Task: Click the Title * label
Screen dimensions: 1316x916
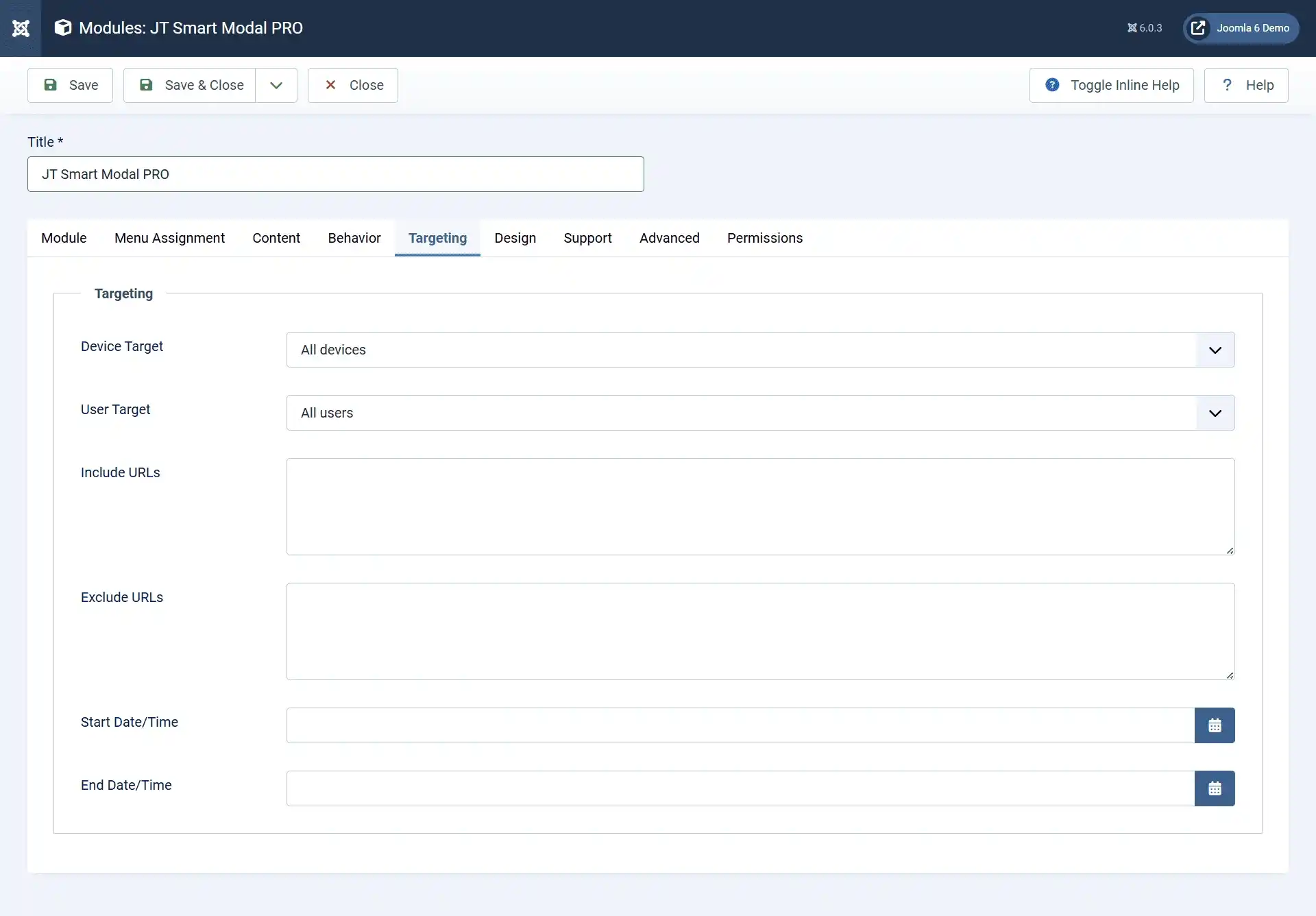Action: click(x=45, y=142)
